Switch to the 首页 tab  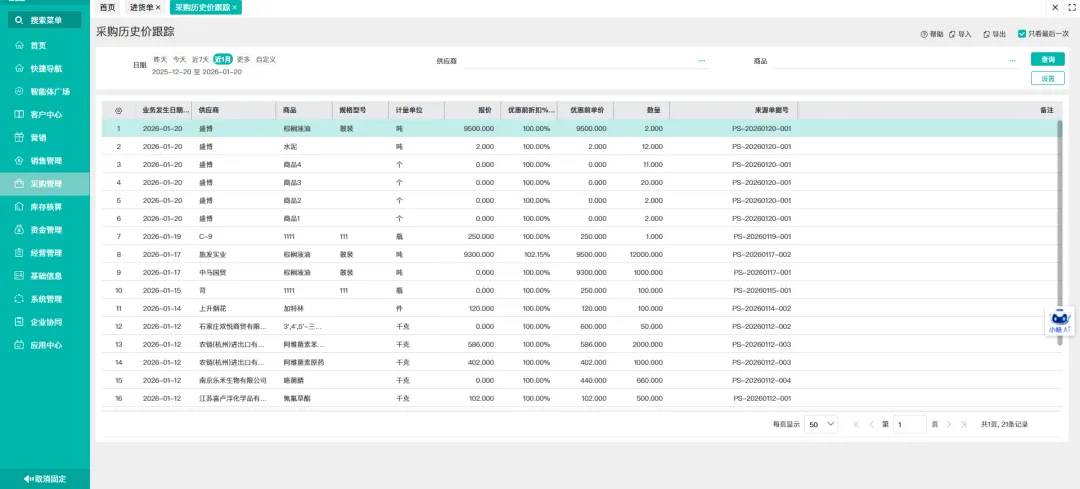point(107,8)
